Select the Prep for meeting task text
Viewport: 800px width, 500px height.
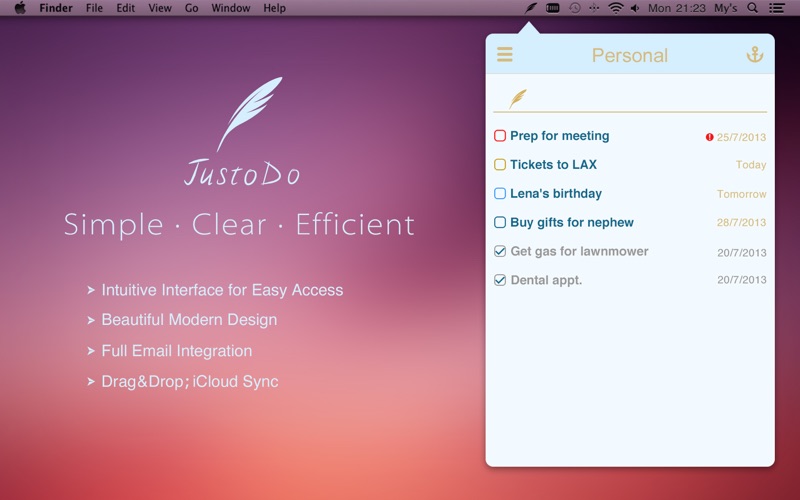click(560, 136)
